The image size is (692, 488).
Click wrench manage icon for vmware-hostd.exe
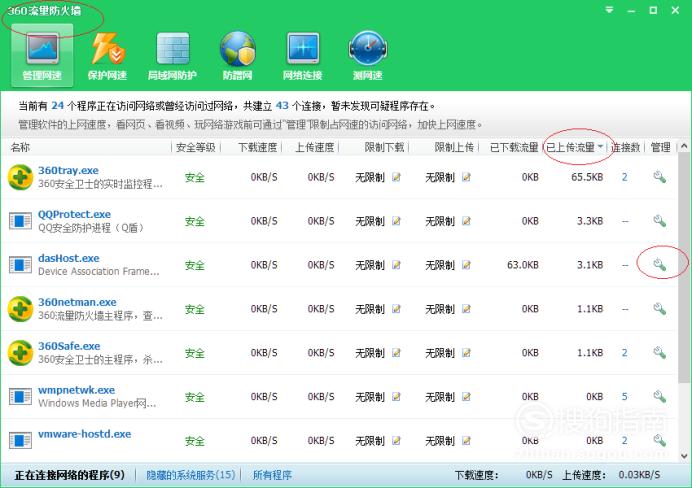point(659,440)
